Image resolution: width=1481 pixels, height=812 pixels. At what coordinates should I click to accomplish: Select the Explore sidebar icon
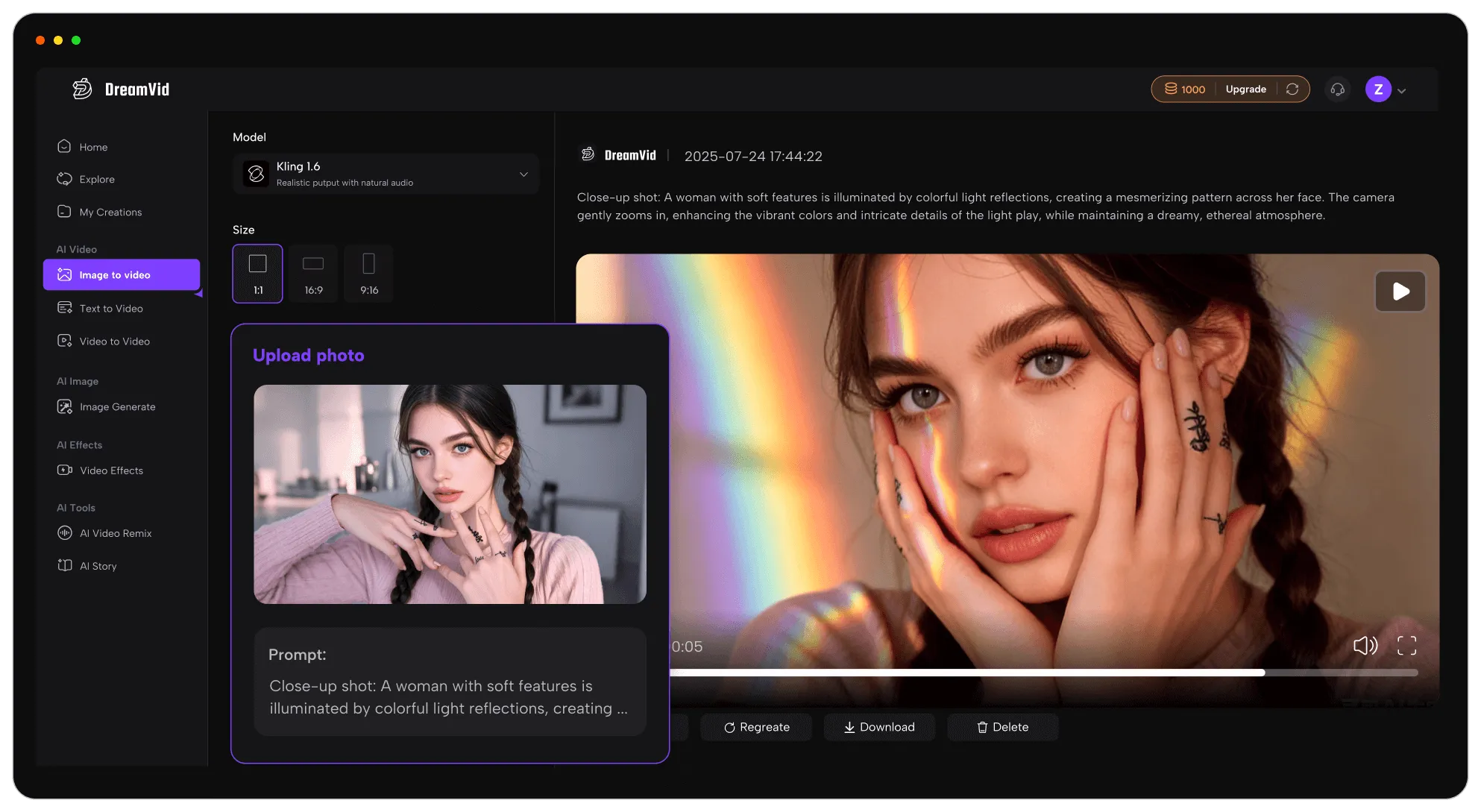tap(65, 179)
